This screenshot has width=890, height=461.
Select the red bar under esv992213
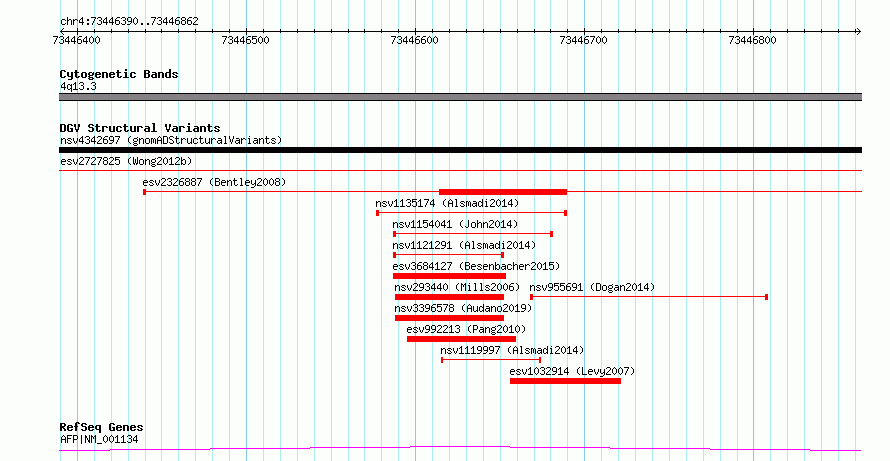pyautogui.click(x=461, y=339)
